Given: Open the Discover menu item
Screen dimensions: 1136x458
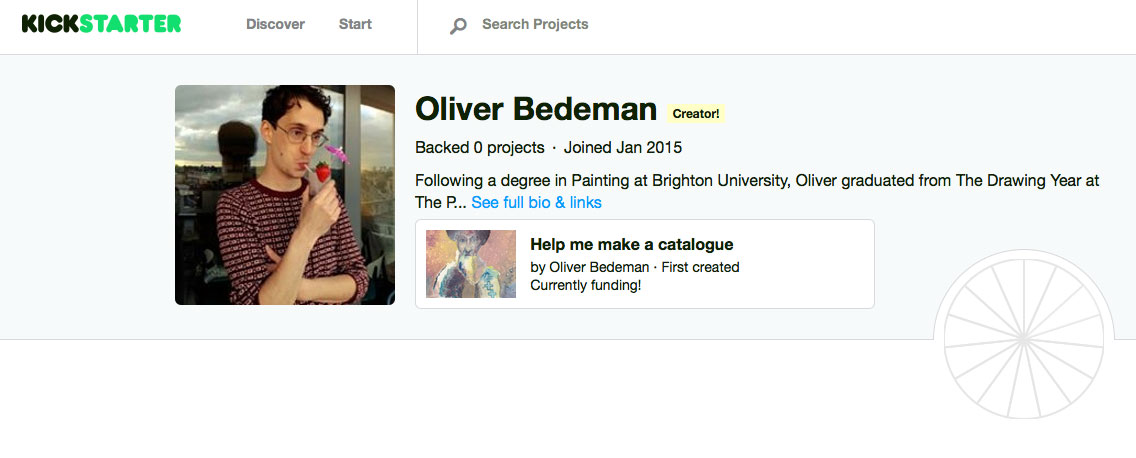Looking at the screenshot, I should click(275, 24).
